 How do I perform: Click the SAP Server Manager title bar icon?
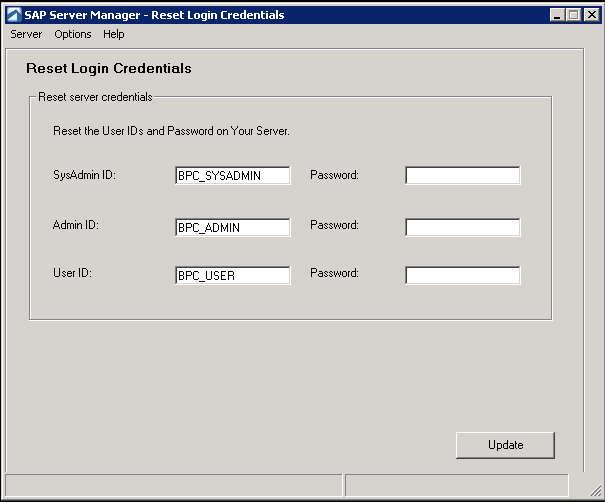[14, 15]
